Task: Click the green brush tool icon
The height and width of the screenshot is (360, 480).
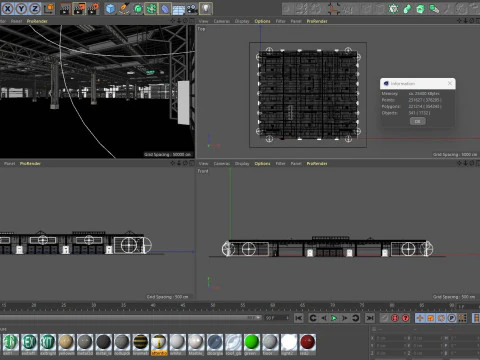Action: tap(434, 9)
